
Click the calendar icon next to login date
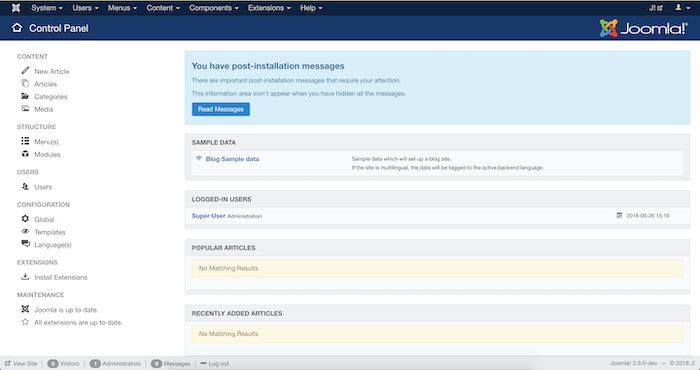click(x=619, y=215)
